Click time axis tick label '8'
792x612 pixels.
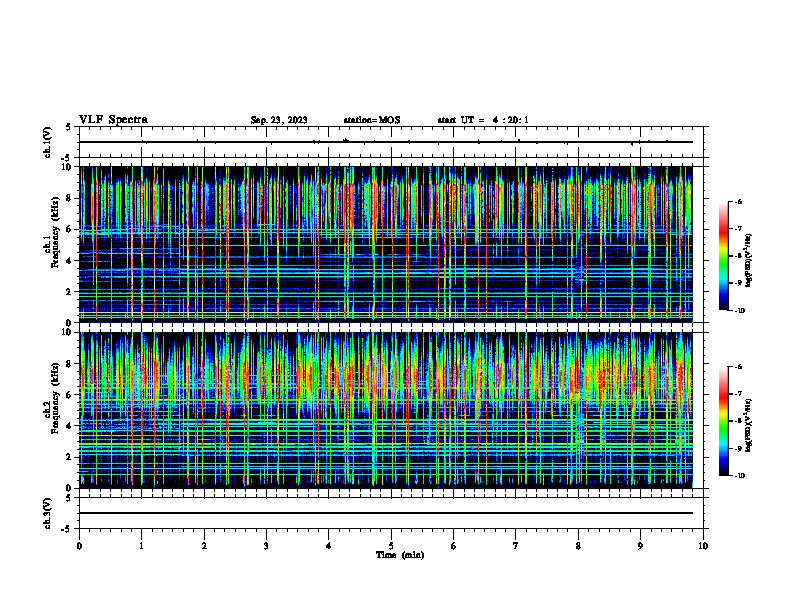point(578,546)
